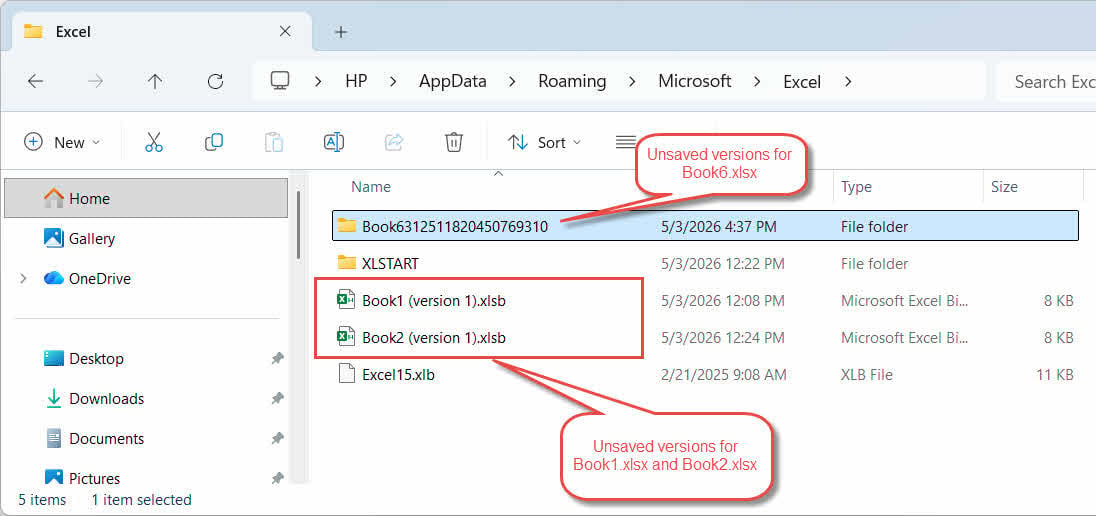Click the Back navigation arrow
This screenshot has width=1096, height=516.
click(x=35, y=82)
